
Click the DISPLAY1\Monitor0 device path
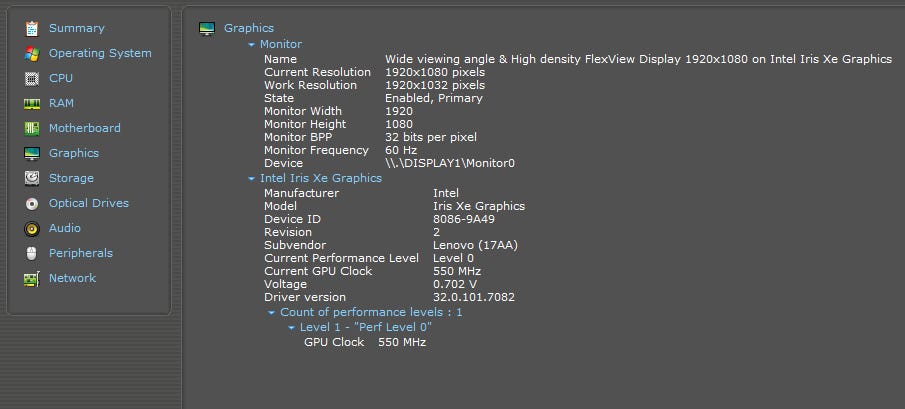(450, 163)
